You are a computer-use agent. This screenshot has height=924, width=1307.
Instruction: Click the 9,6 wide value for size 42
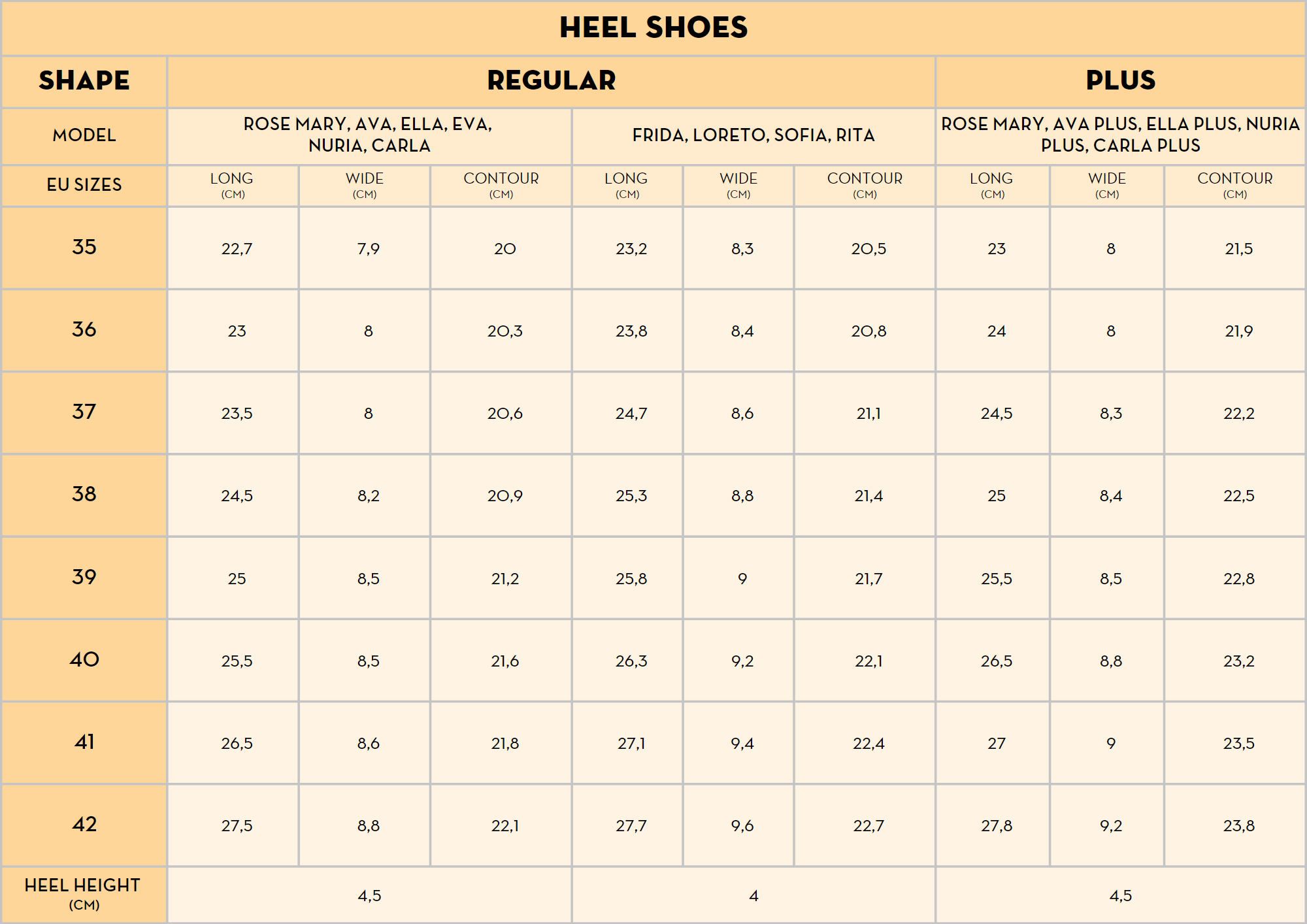742,826
